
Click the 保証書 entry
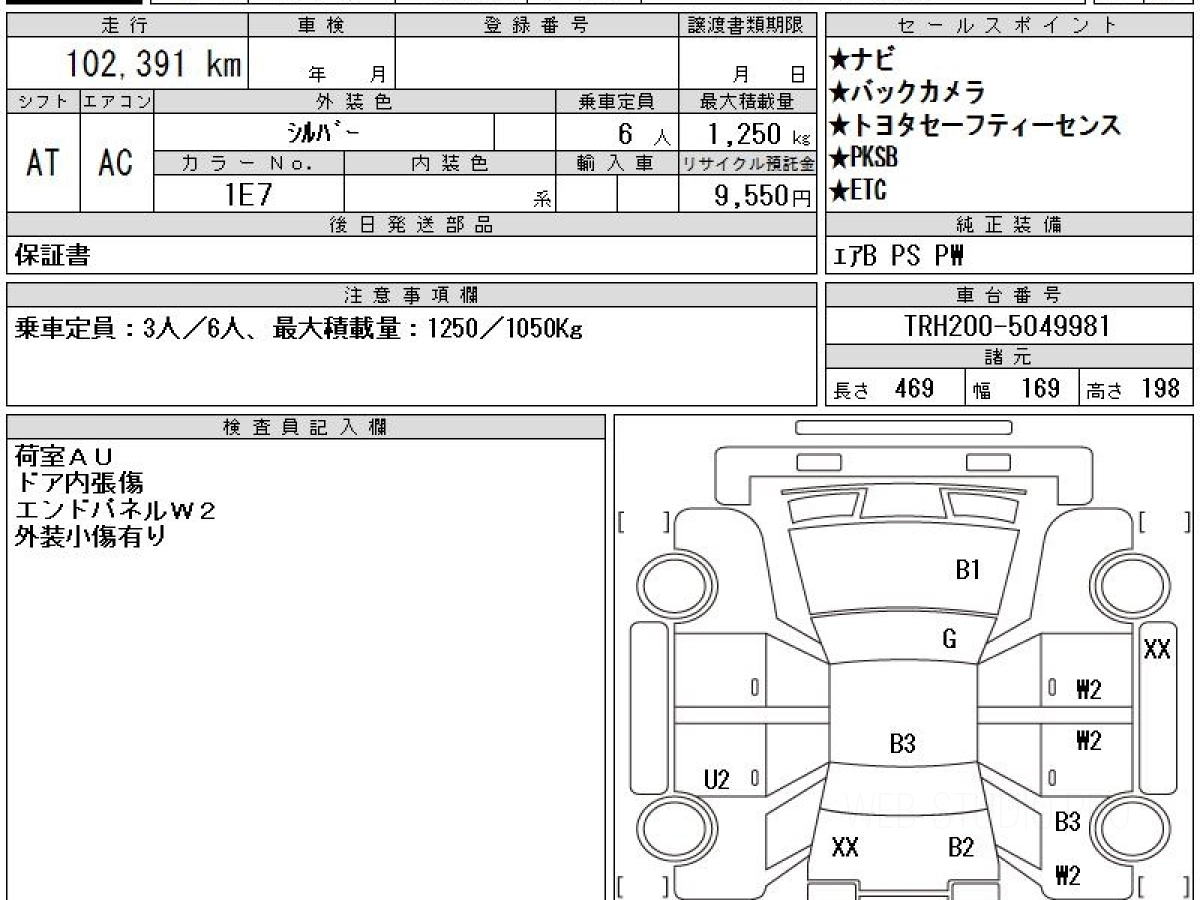tap(52, 256)
